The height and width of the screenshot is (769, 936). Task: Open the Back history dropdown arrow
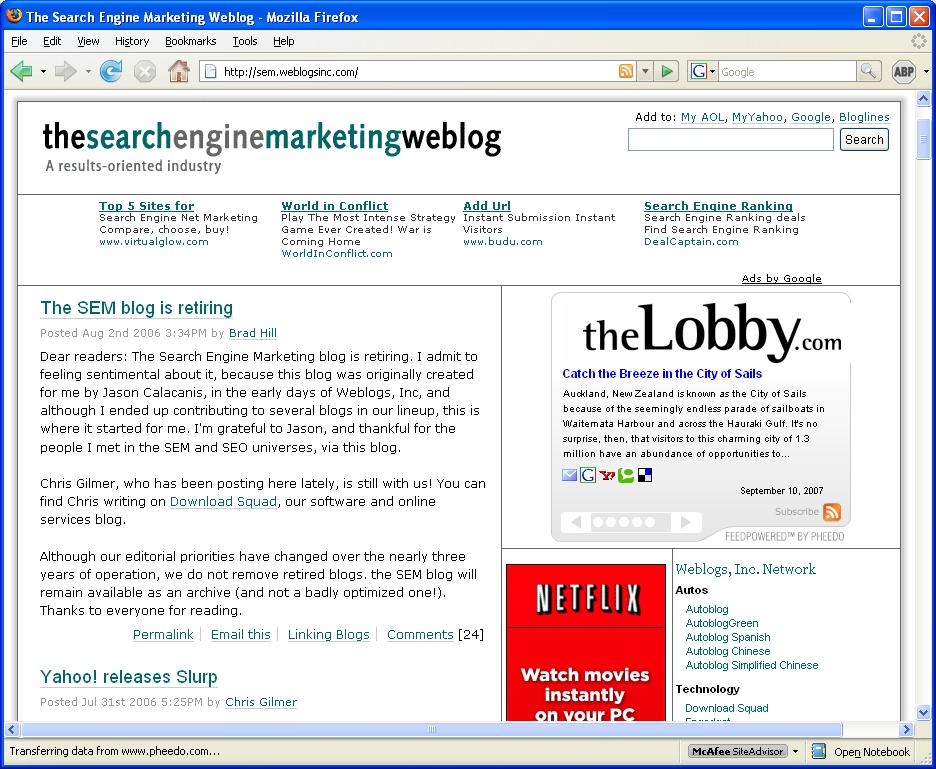[x=43, y=72]
